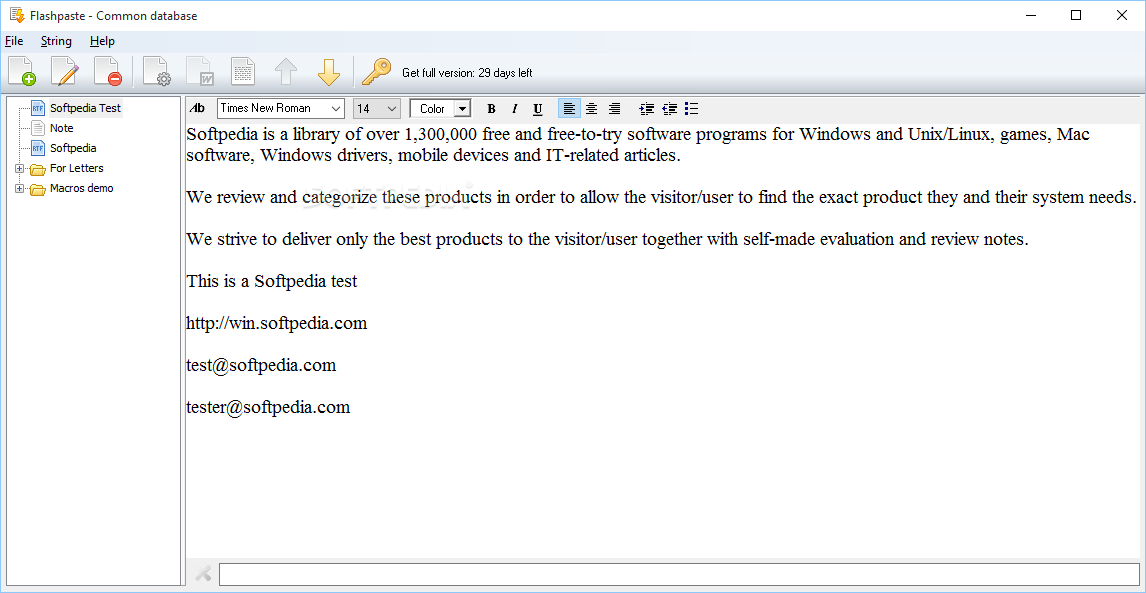Click the text page toolbar icon

point(243,72)
